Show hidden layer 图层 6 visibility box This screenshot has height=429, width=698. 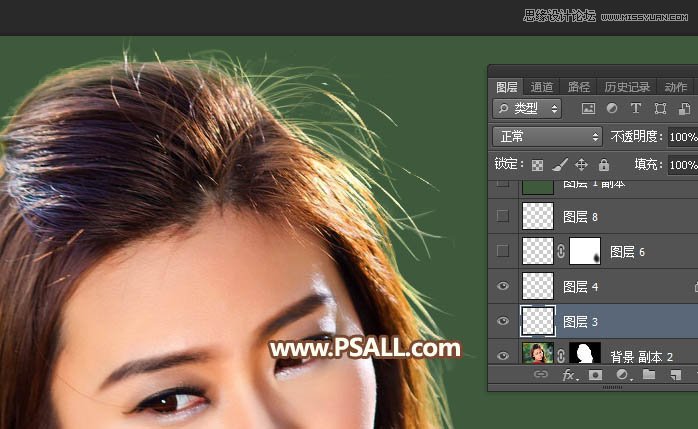pos(503,251)
